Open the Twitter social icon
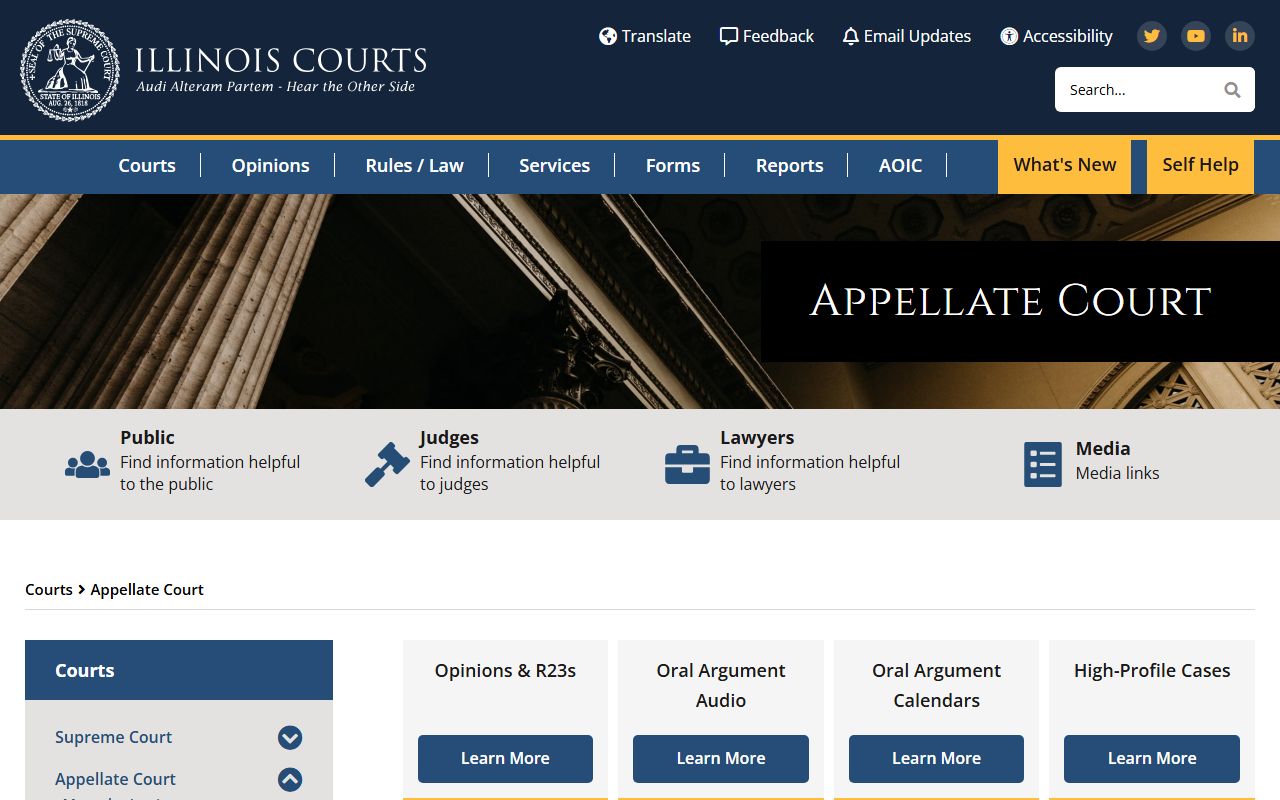The width and height of the screenshot is (1280, 800). tap(1152, 36)
